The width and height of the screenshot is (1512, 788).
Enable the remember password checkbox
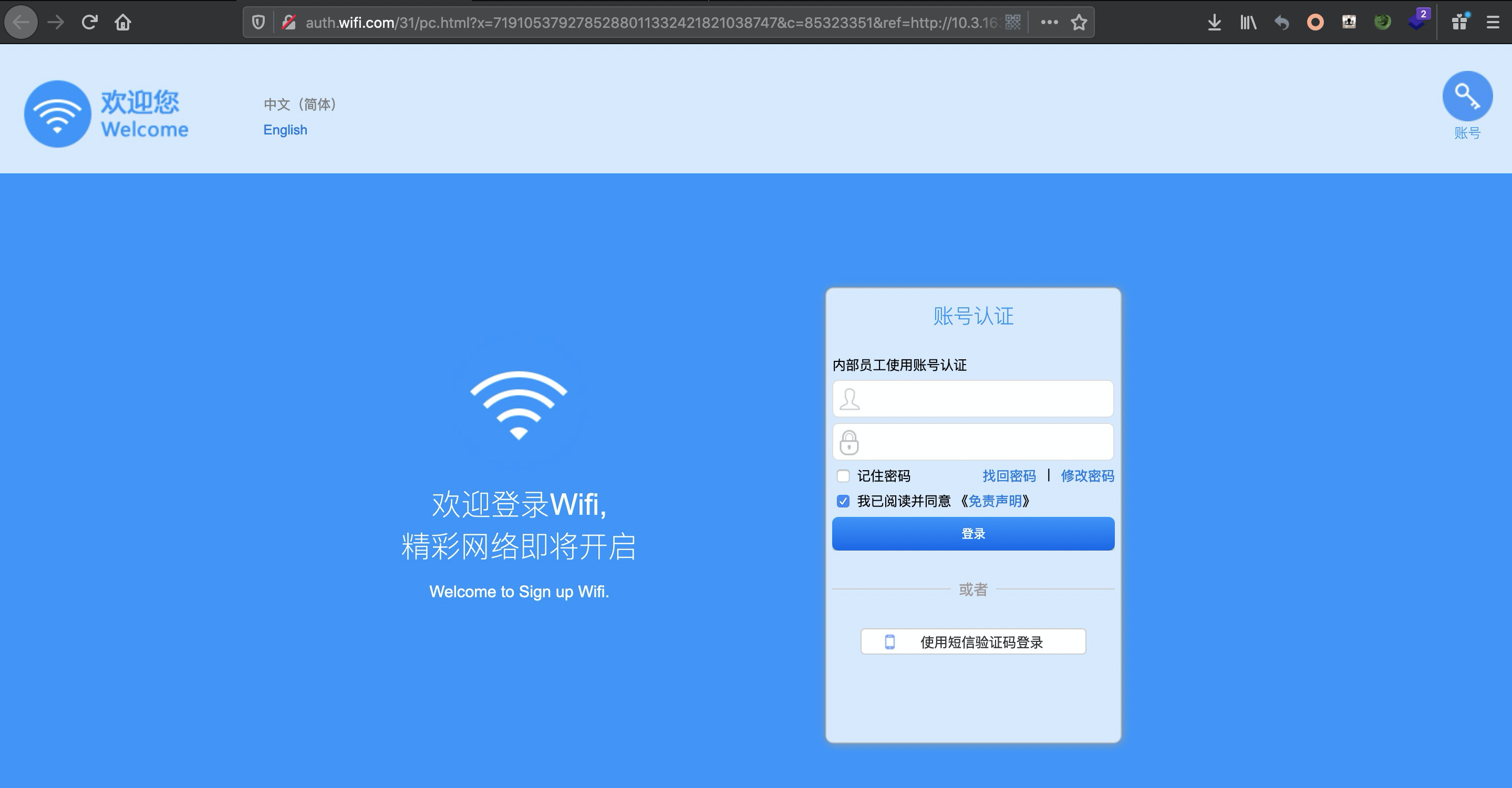(843, 476)
